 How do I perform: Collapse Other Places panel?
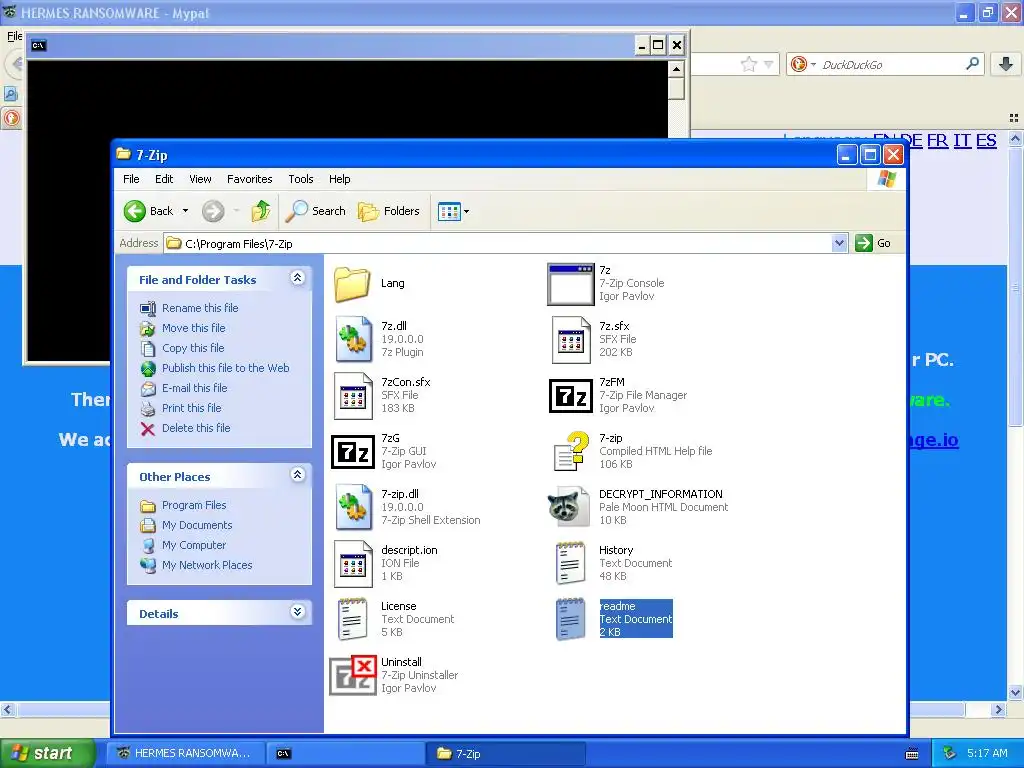click(297, 475)
